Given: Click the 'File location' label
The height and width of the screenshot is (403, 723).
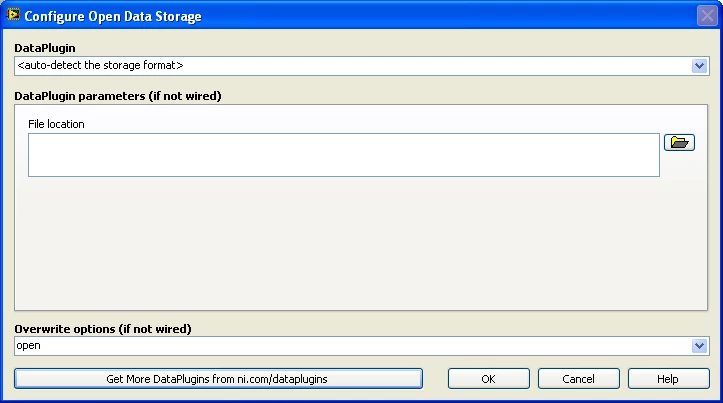Looking at the screenshot, I should pos(56,124).
